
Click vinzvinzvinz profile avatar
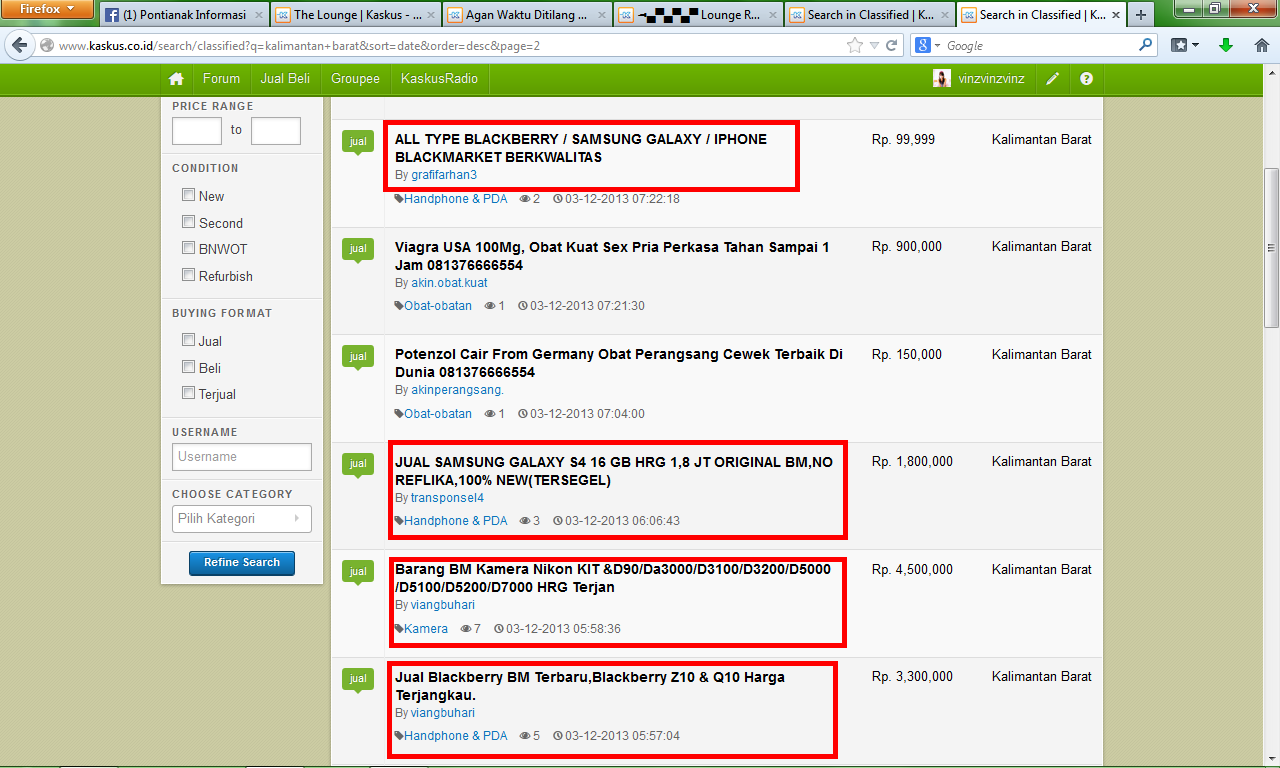(x=942, y=79)
